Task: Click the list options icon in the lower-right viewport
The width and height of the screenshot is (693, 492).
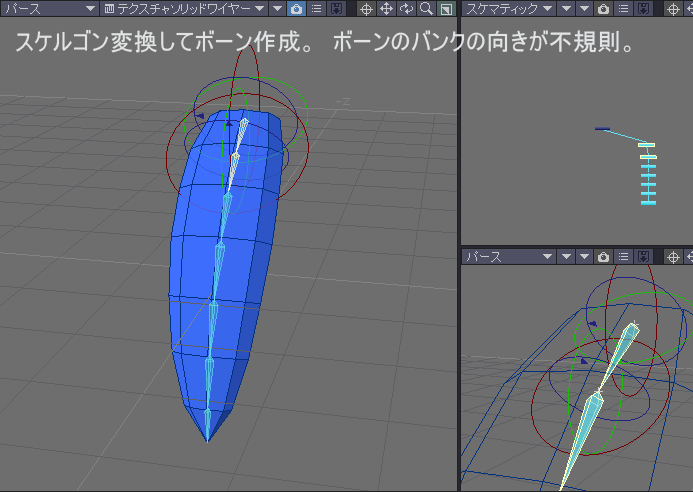Action: click(623, 256)
